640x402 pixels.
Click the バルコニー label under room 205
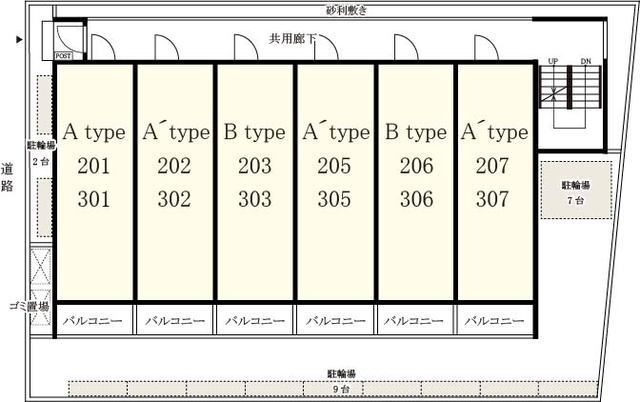pyautogui.click(x=336, y=321)
